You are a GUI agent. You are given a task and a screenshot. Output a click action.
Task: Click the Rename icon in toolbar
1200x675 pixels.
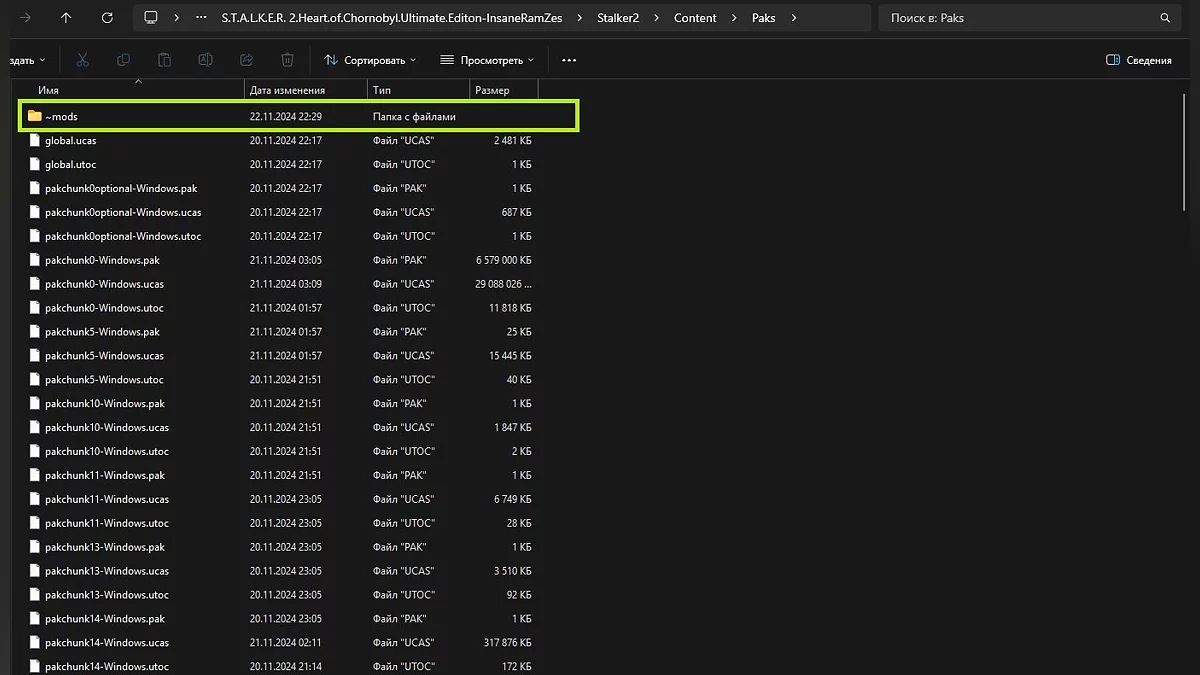coord(205,60)
